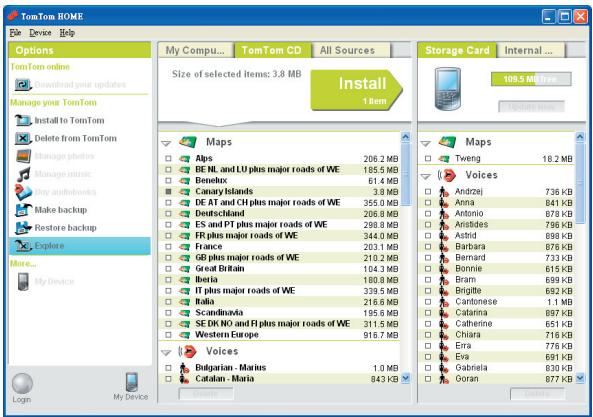Select the Great Britain checkbox
The width and height of the screenshot is (593, 417).
[x=168, y=269]
